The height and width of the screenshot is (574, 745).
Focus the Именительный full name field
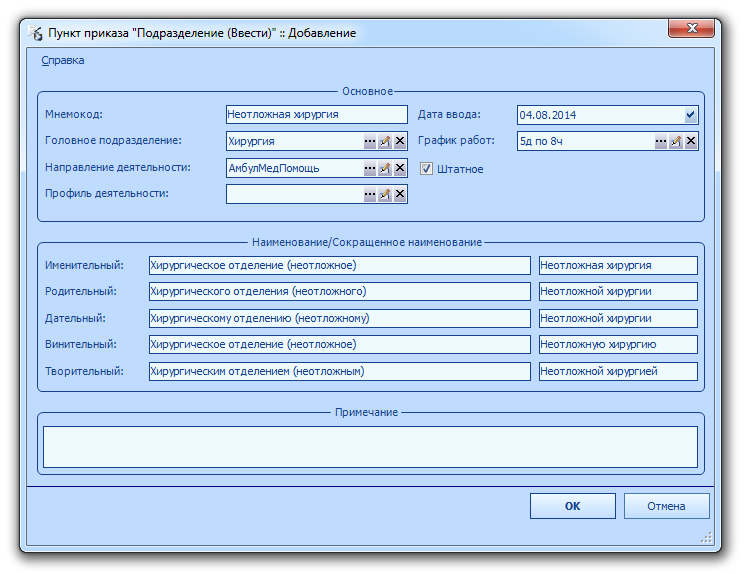click(339, 266)
